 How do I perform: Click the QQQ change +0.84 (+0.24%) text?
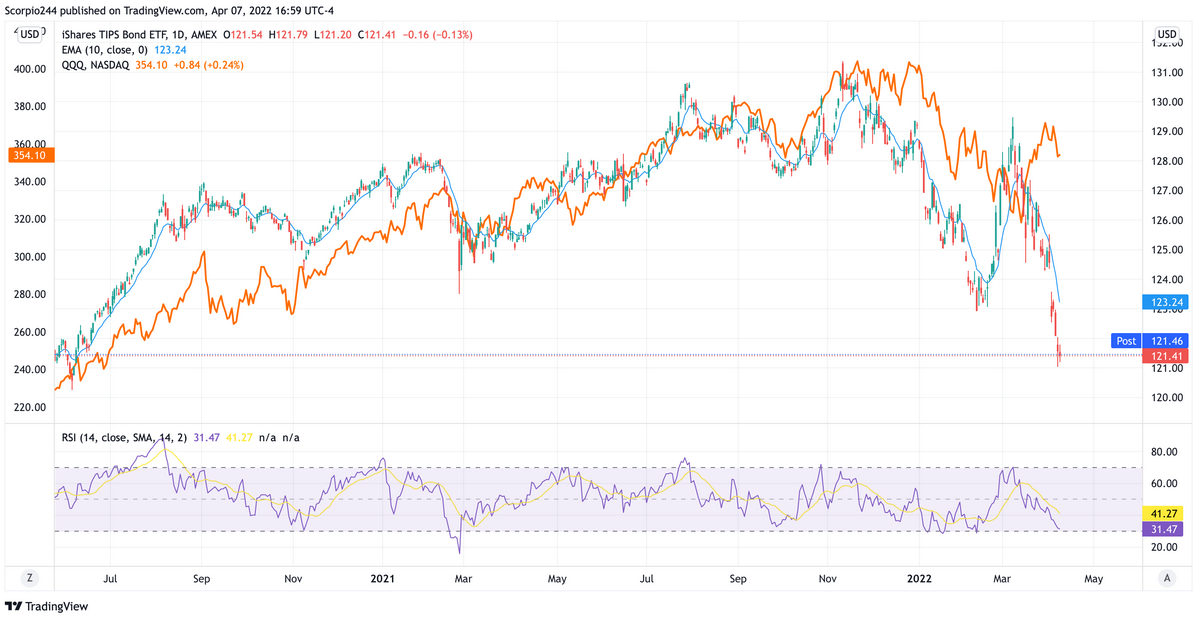(209, 65)
